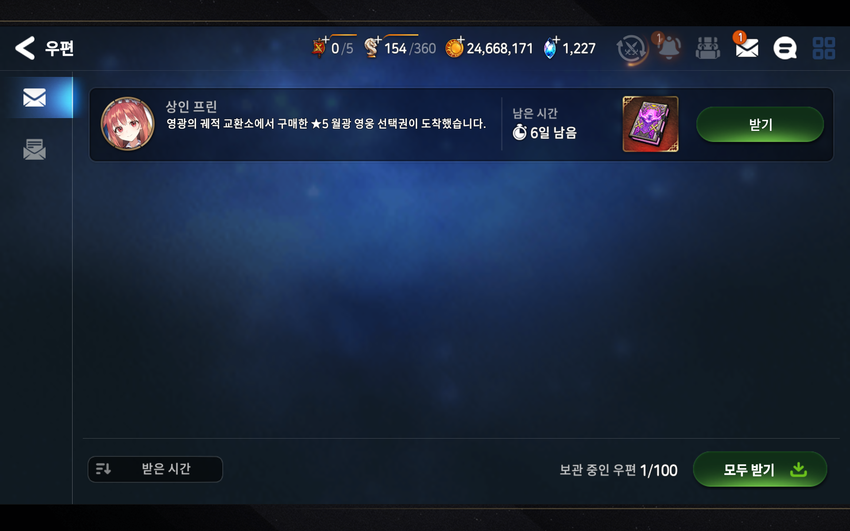Tap the skystone crystal icon showing 1,227
The image size is (850, 531).
(551, 48)
